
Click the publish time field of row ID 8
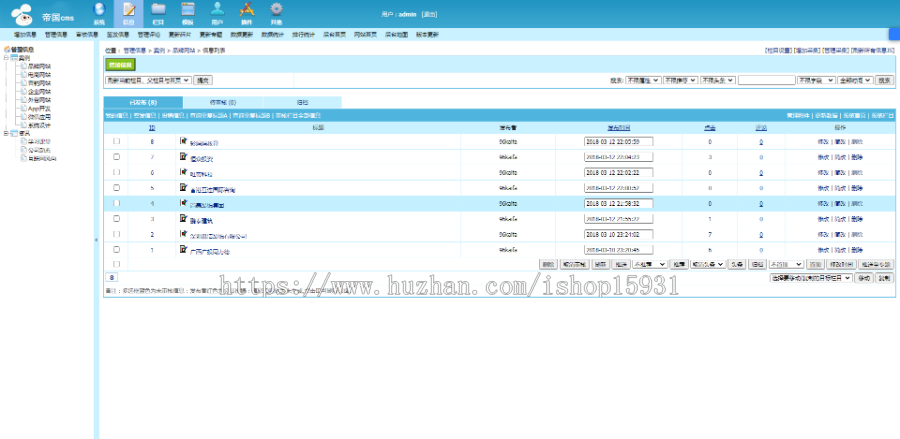click(619, 141)
